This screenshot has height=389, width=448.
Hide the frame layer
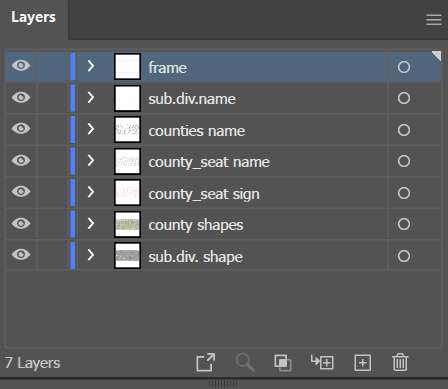(21, 66)
